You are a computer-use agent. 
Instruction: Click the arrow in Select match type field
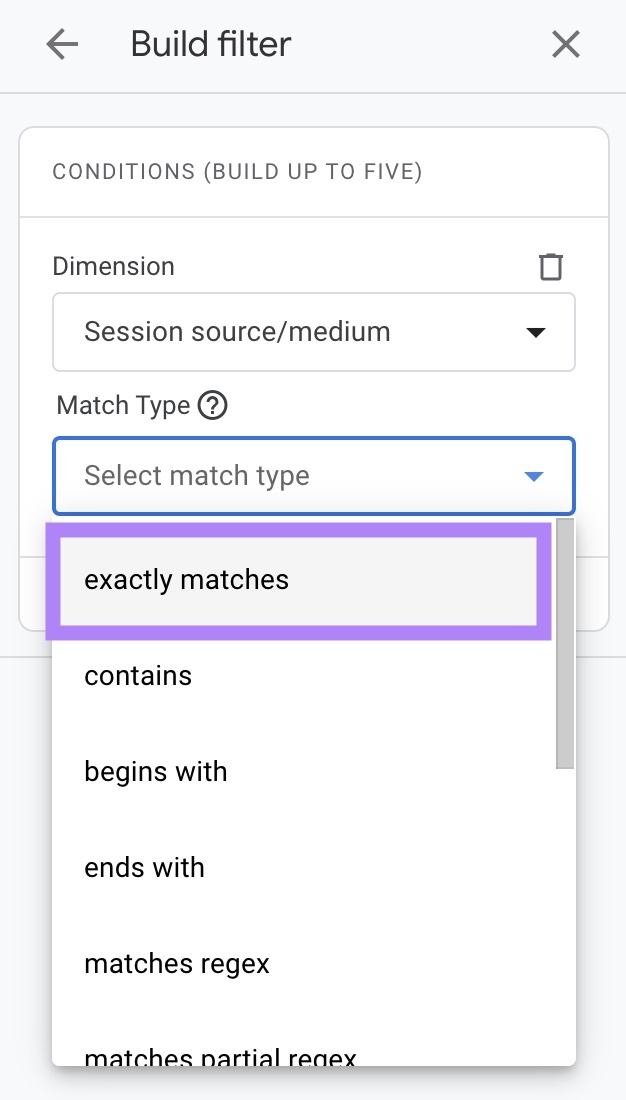(533, 476)
